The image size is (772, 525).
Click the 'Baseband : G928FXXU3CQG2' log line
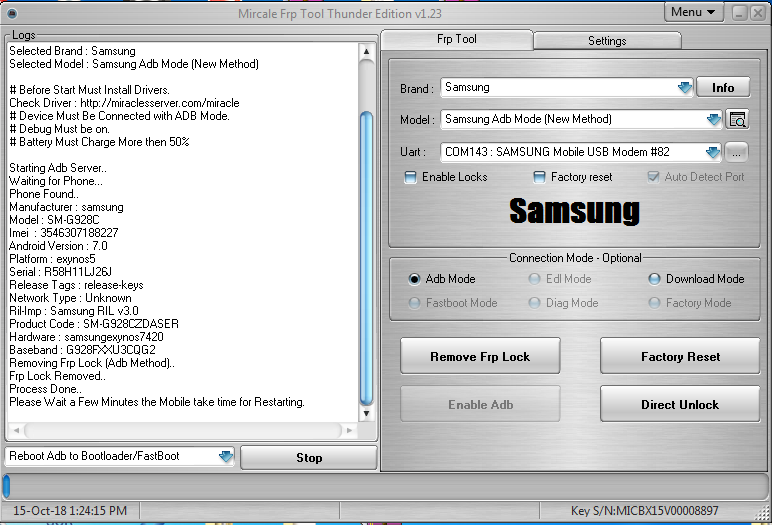point(82,350)
